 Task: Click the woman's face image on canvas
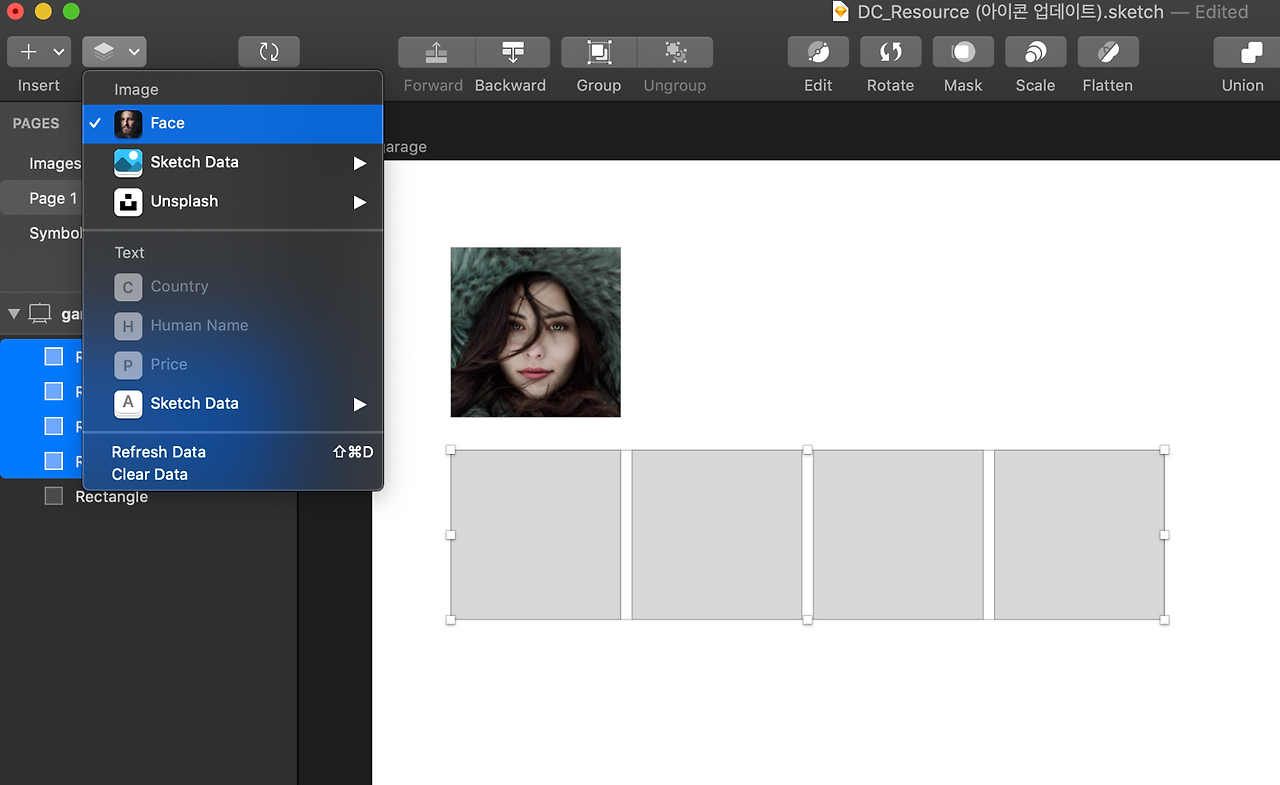535,332
